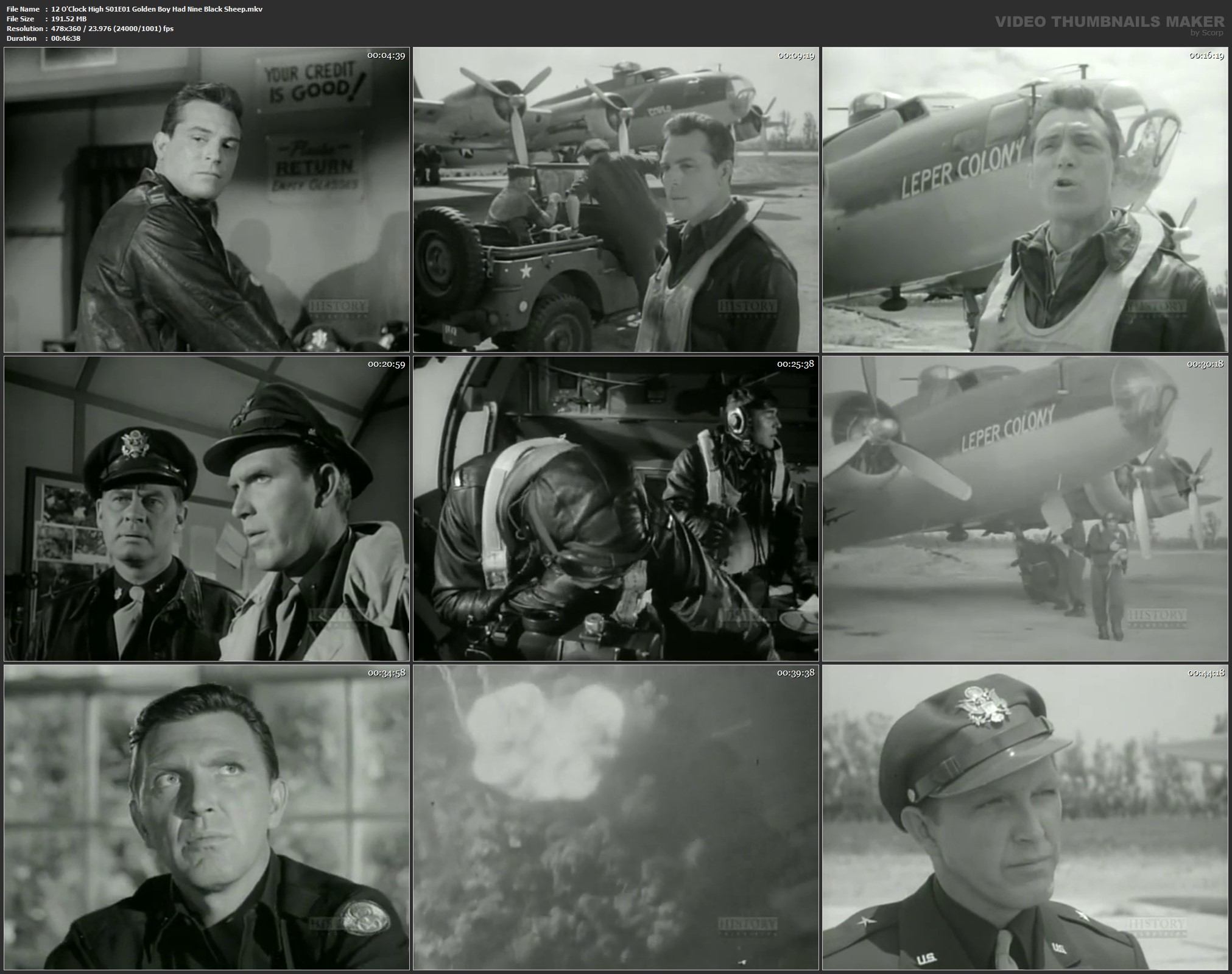
Task: Open the 00:30:18 Leper Colony bomber thumbnail
Action: (1025, 509)
